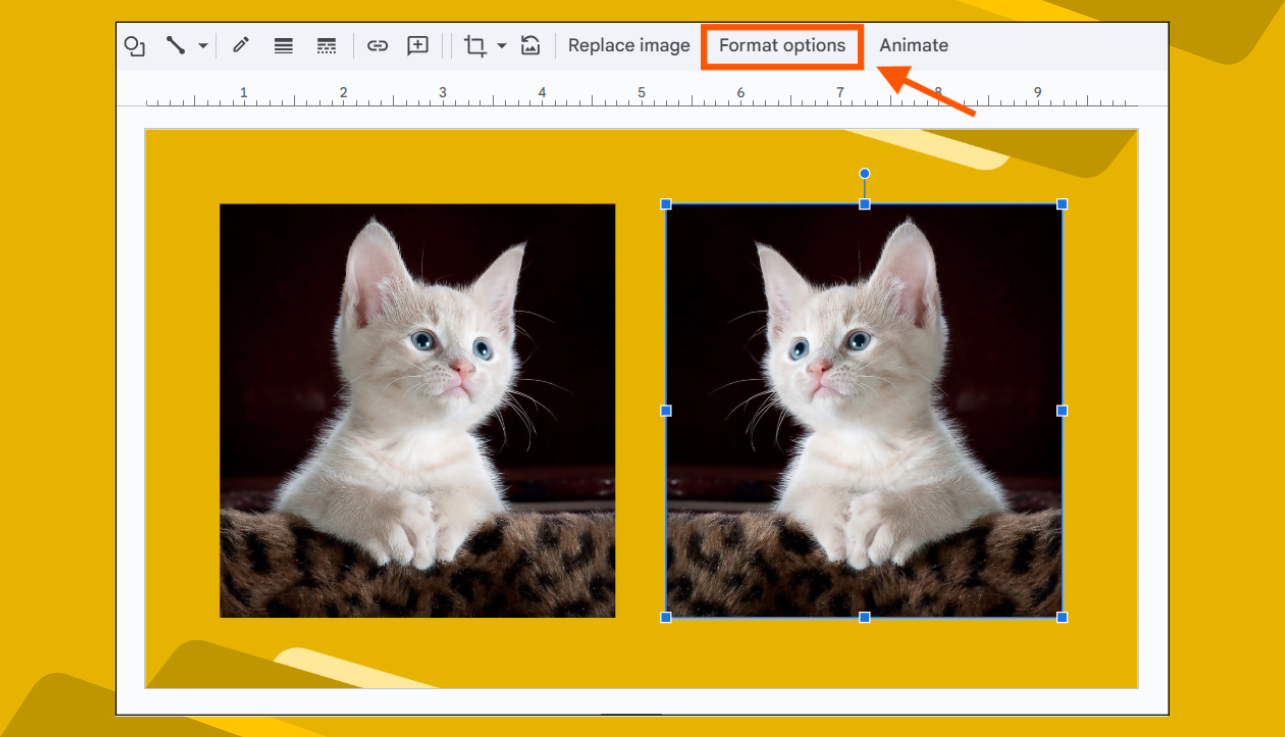The image size is (1285, 737).
Task: Change the border dash style
Action: 326,45
